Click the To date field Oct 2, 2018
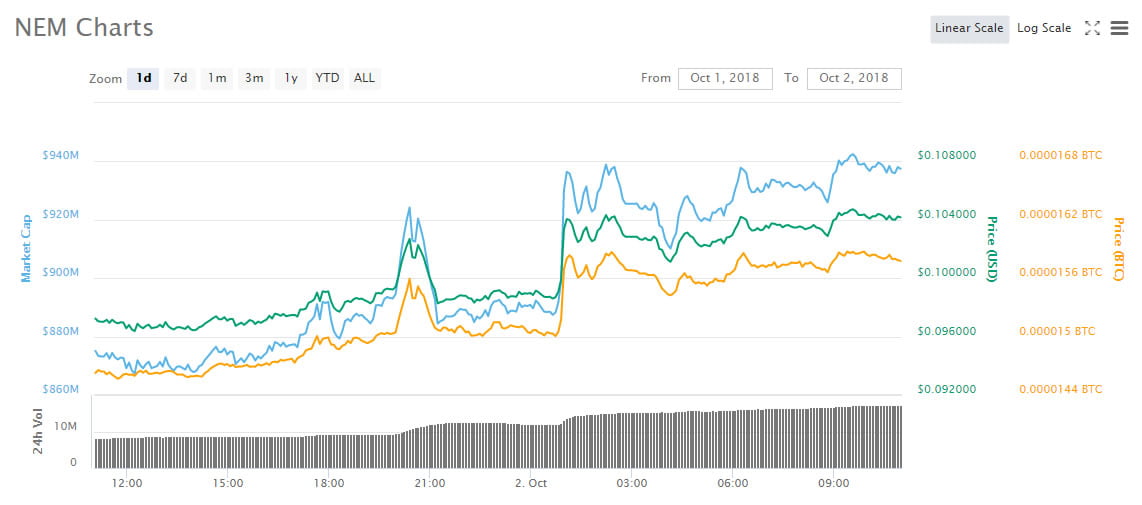 point(854,78)
